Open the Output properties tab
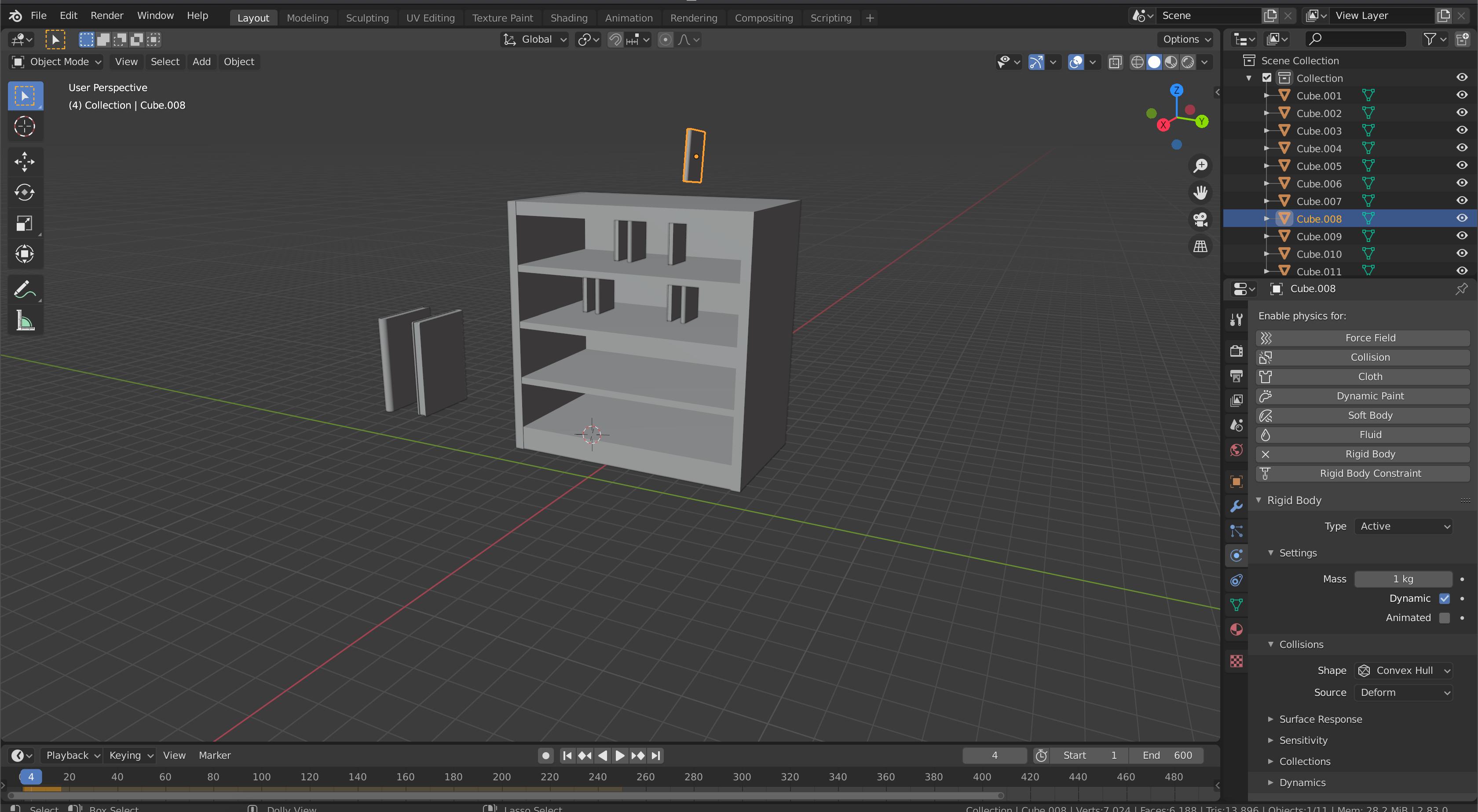 pos(1237,376)
